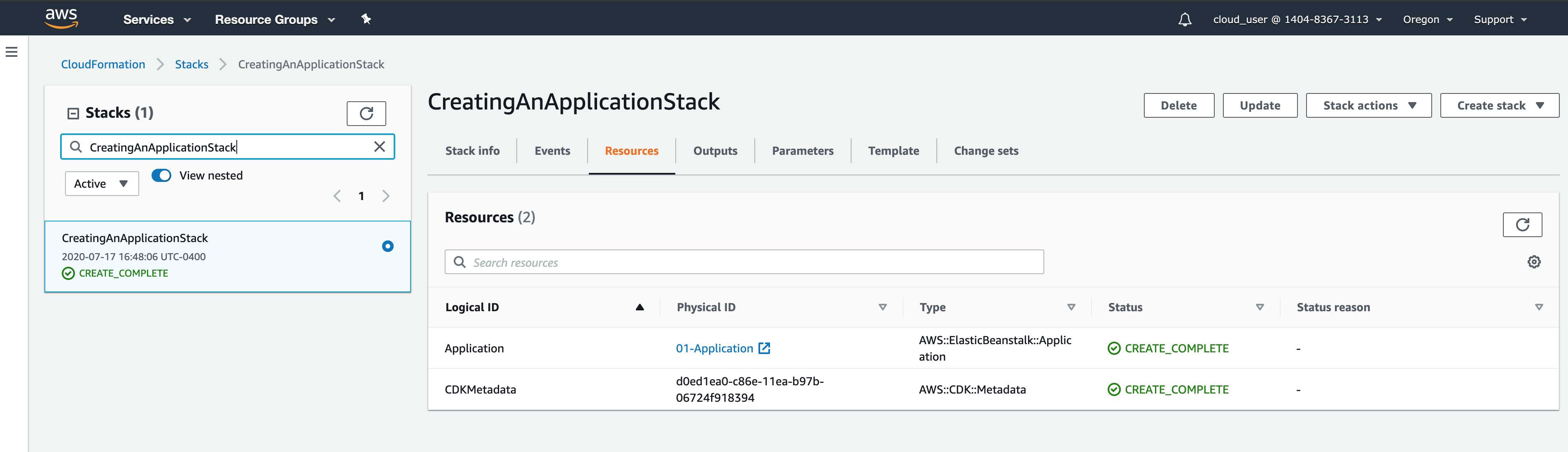Refresh the Resources table

(x=1522, y=224)
